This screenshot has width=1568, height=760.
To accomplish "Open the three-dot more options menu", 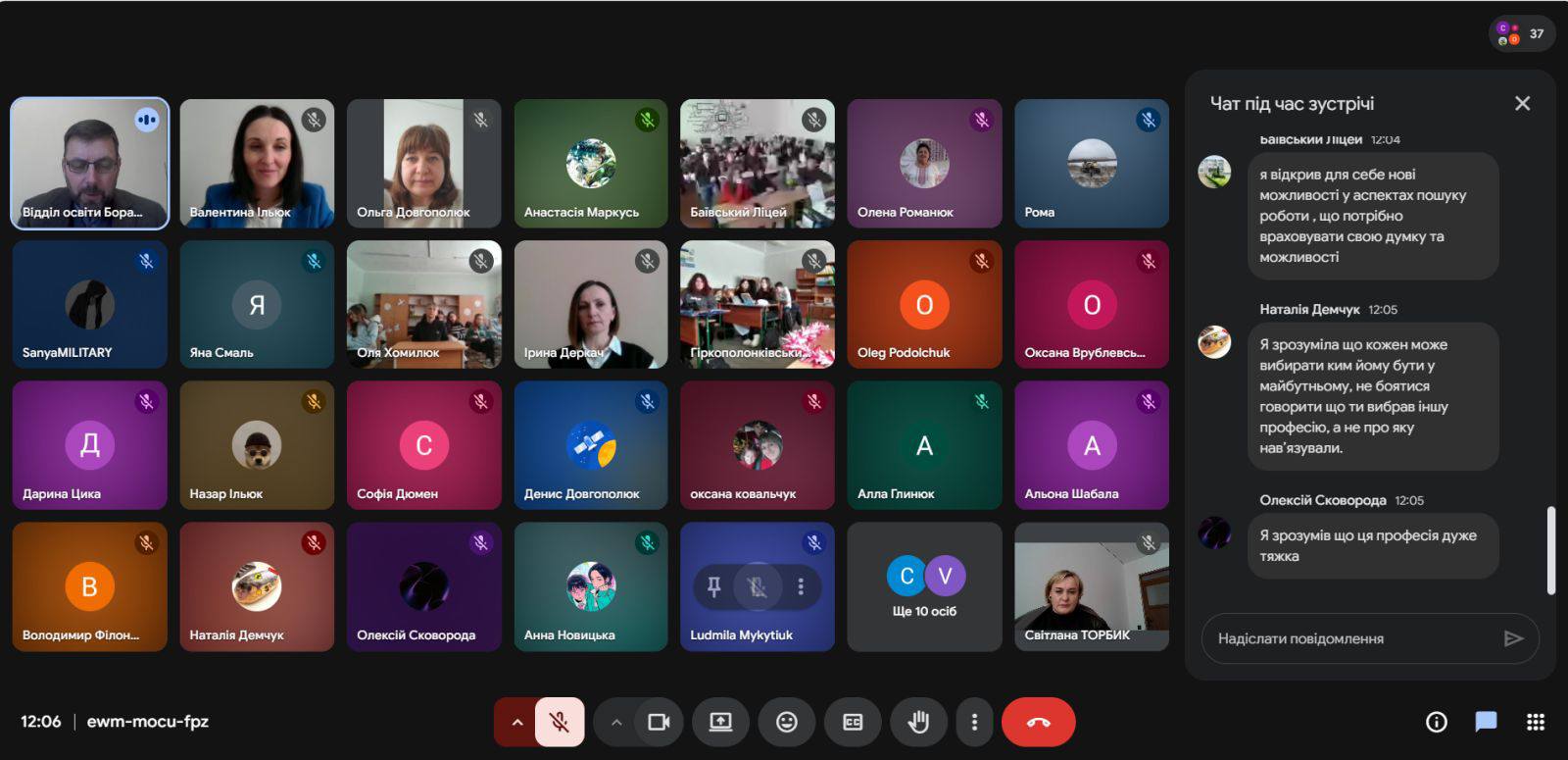I will pos(973,723).
